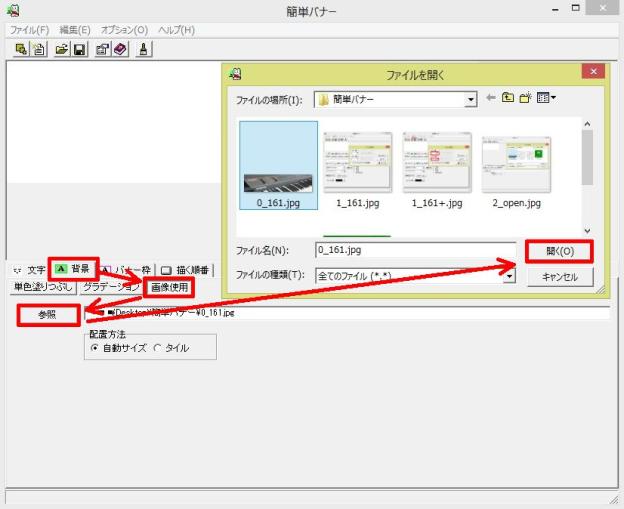Click the open folder toolbar icon

[x=62, y=49]
